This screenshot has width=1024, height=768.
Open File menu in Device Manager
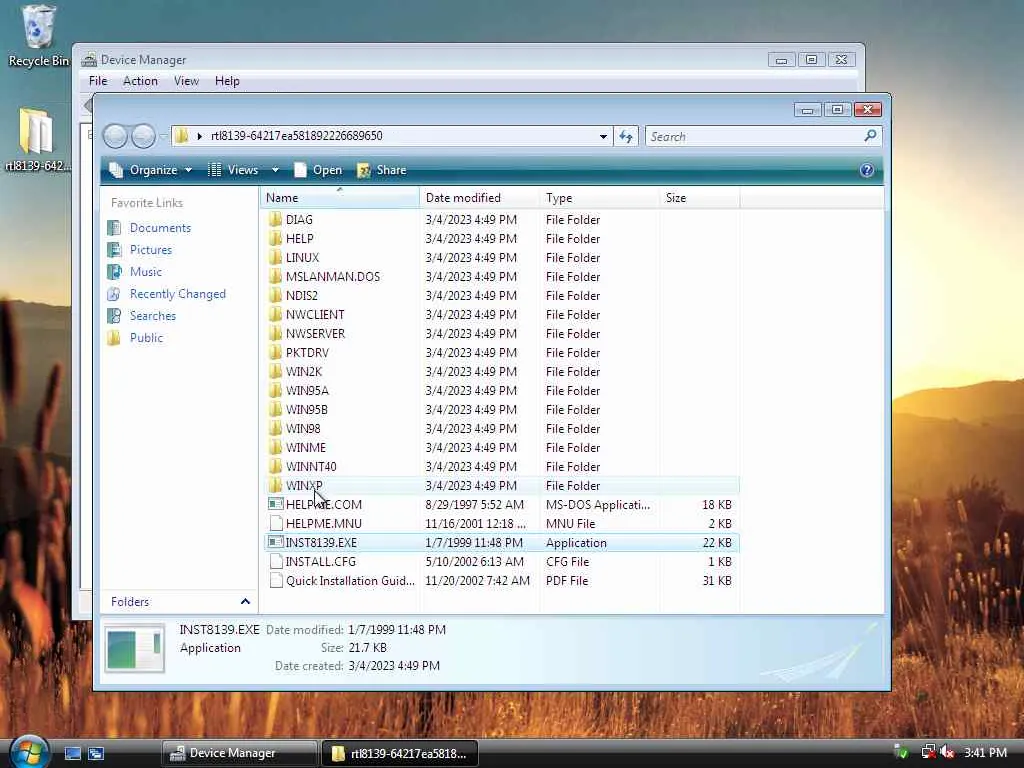pos(98,81)
